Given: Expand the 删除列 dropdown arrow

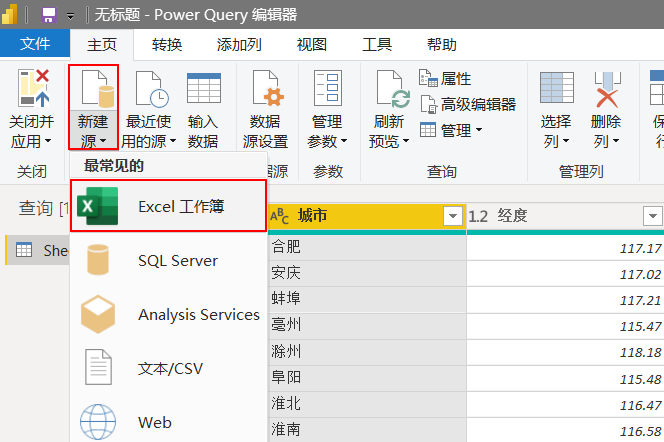Looking at the screenshot, I should tap(616, 141).
